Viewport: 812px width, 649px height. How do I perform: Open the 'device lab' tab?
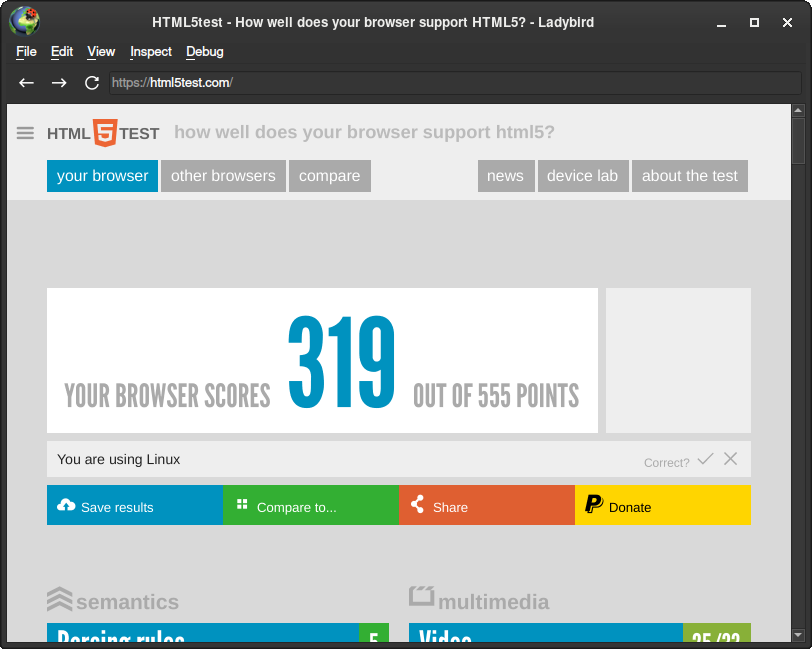583,176
